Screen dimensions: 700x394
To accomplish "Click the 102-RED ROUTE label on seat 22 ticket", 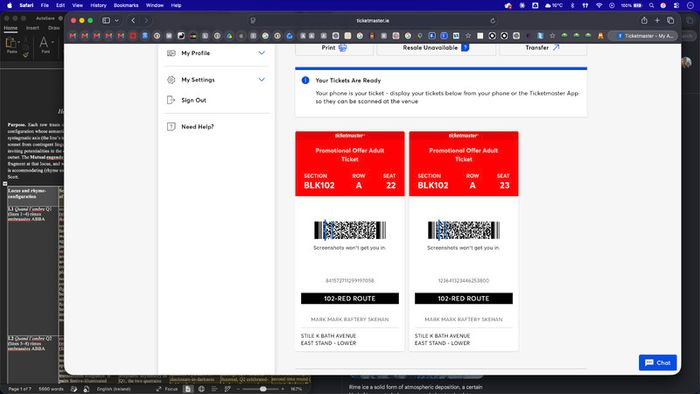I will coord(350,299).
